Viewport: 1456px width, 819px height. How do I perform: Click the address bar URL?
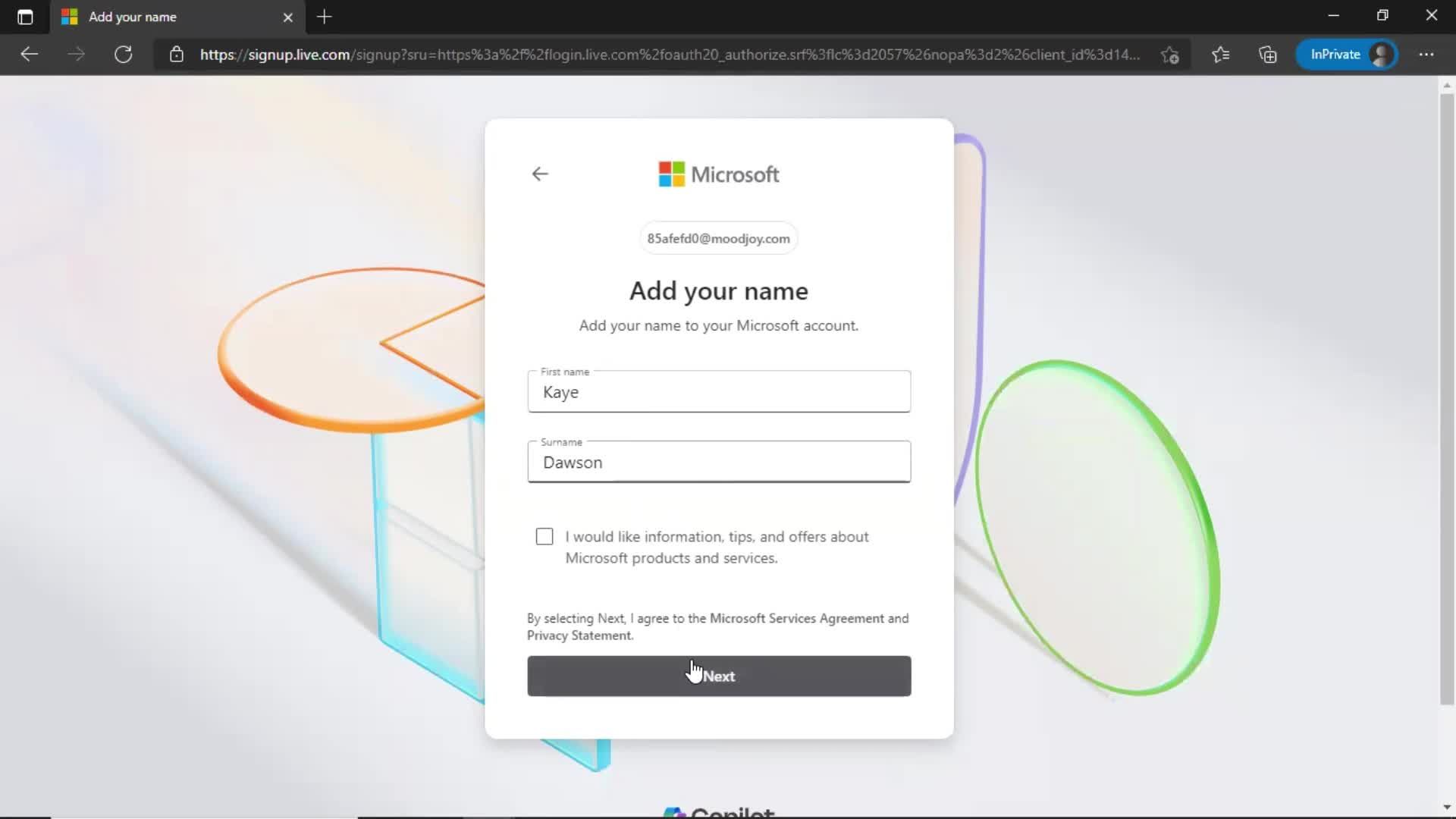click(670, 55)
